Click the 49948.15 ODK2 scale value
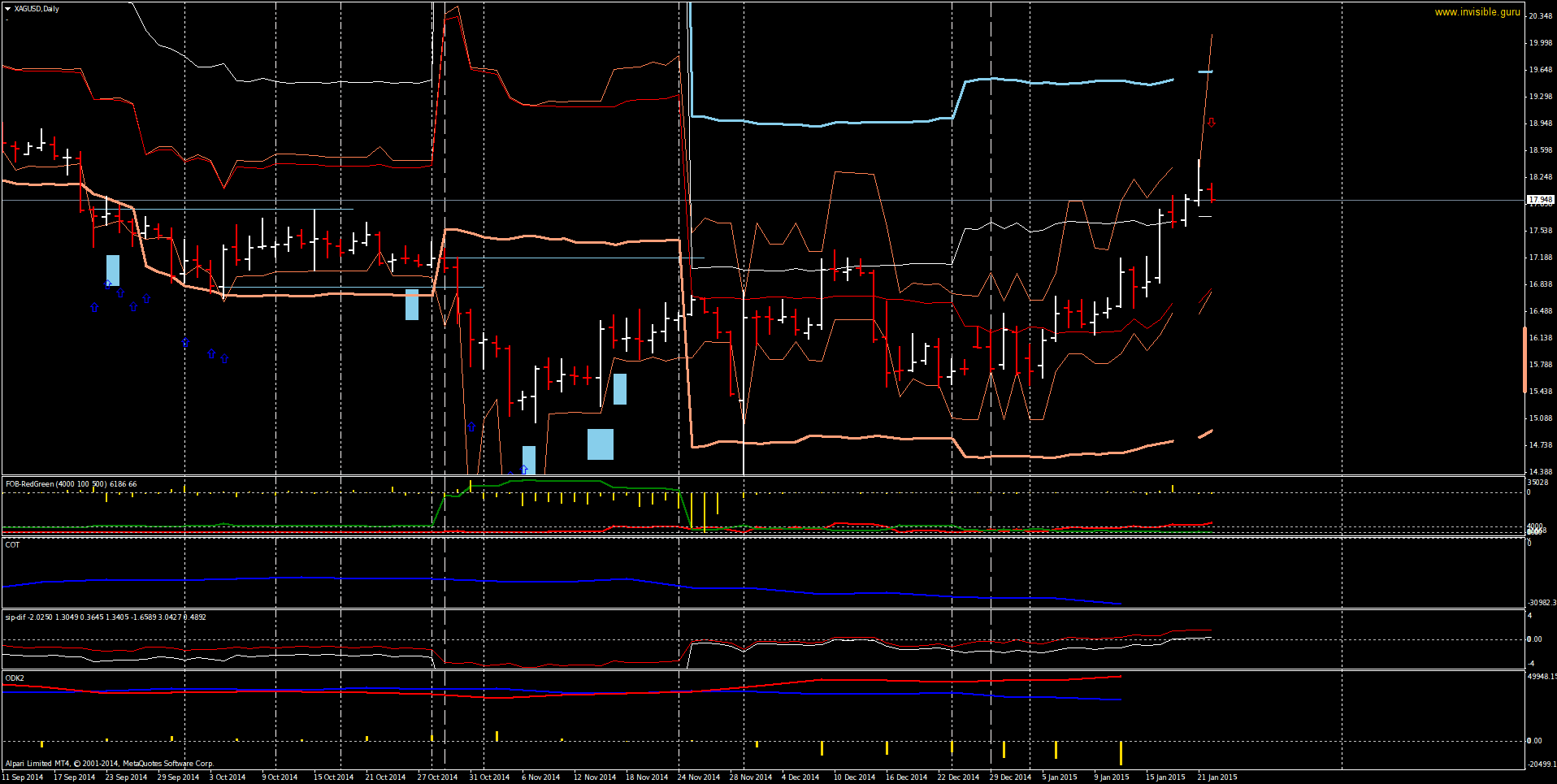Screen dimensions: 1557x784 pos(1542,677)
